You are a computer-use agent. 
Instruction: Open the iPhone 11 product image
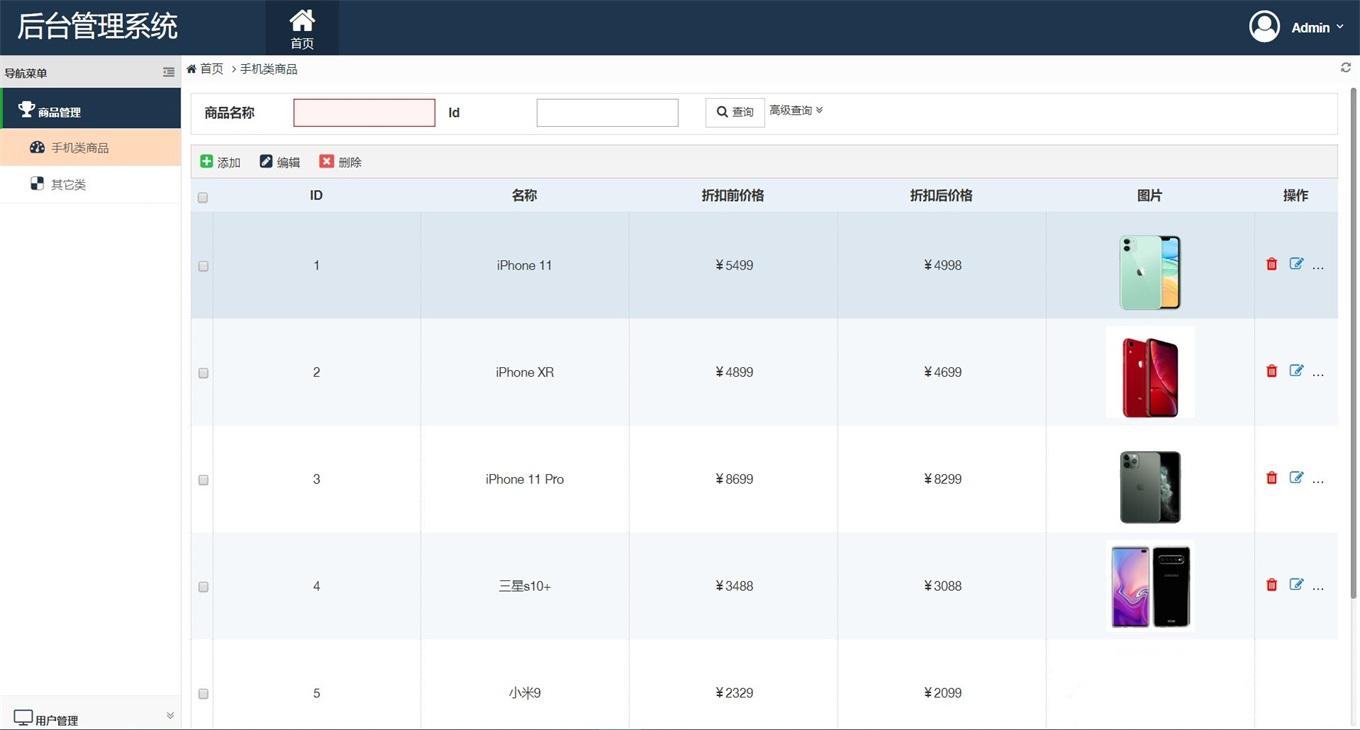tap(1150, 272)
